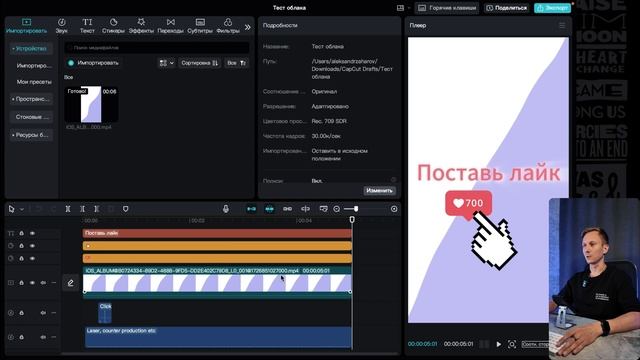640x360 pixels.
Task: Open the selection tool dropdown arrow
Action: coord(22,209)
